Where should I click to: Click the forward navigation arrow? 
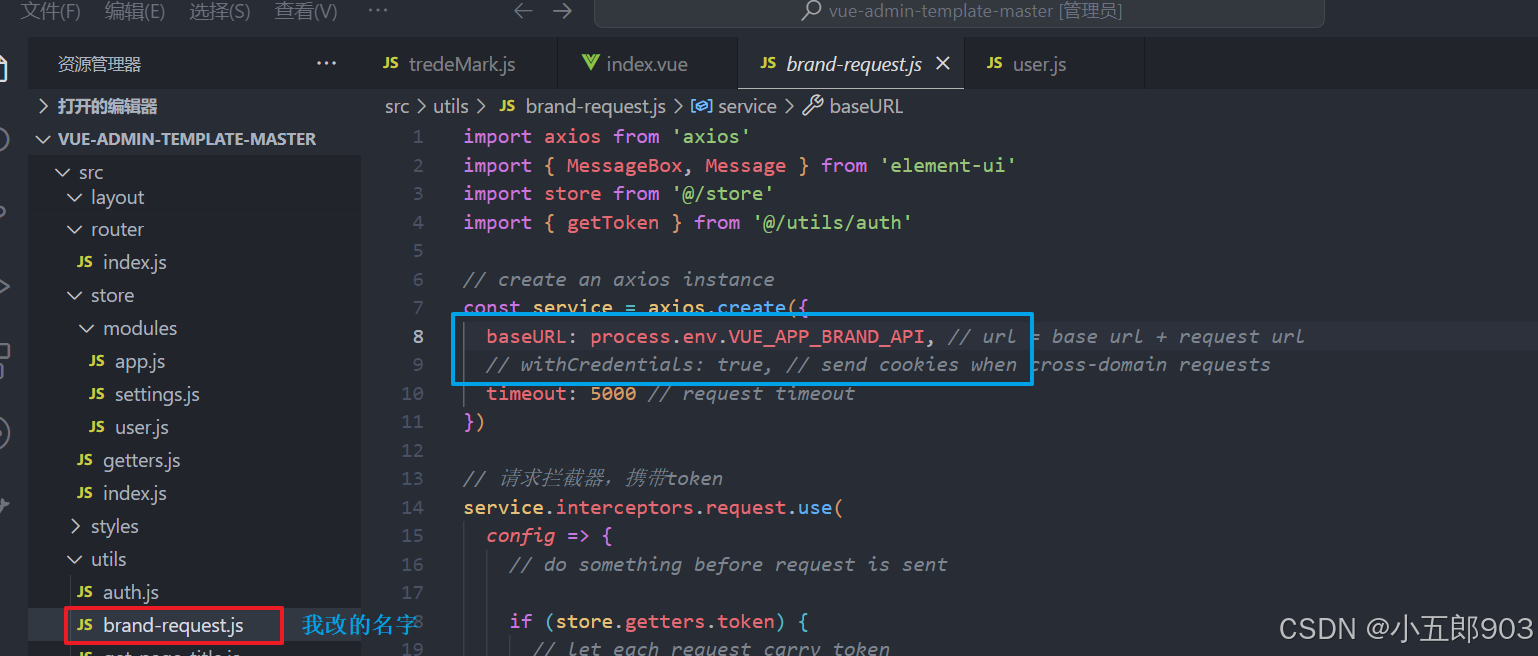pyautogui.click(x=562, y=11)
